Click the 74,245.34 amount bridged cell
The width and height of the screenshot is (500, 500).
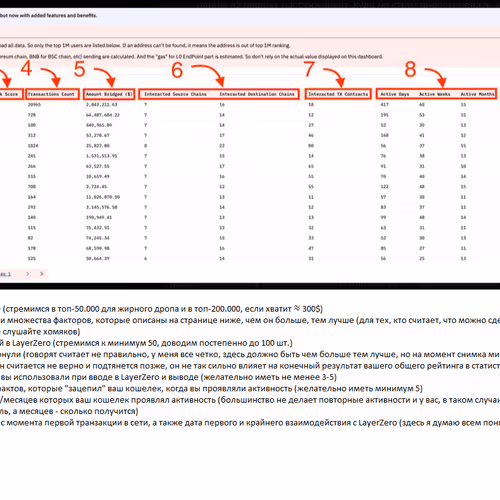[x=98, y=238]
